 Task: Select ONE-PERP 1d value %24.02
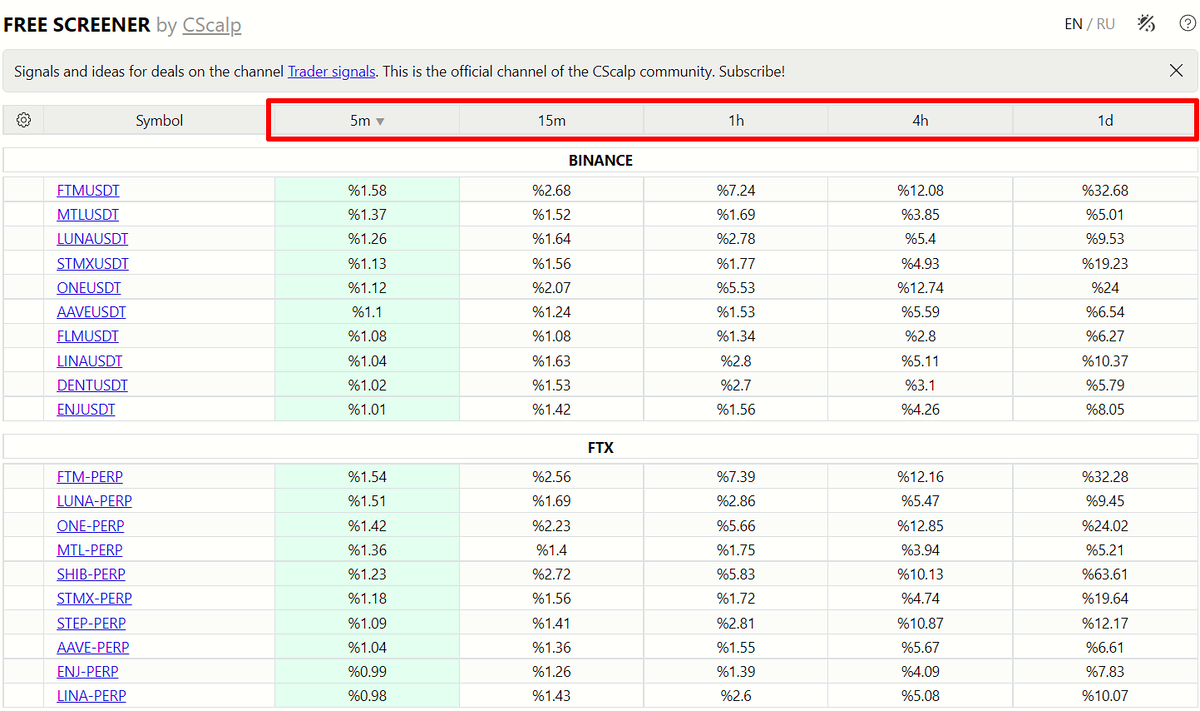[1105, 526]
